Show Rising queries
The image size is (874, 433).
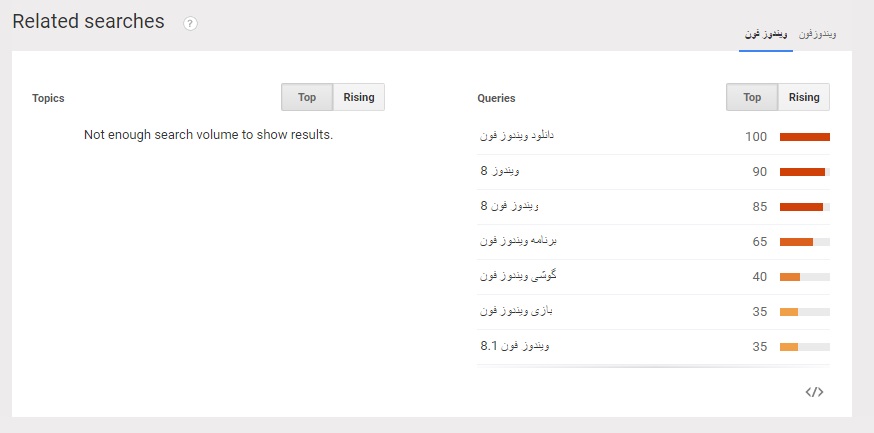804,97
